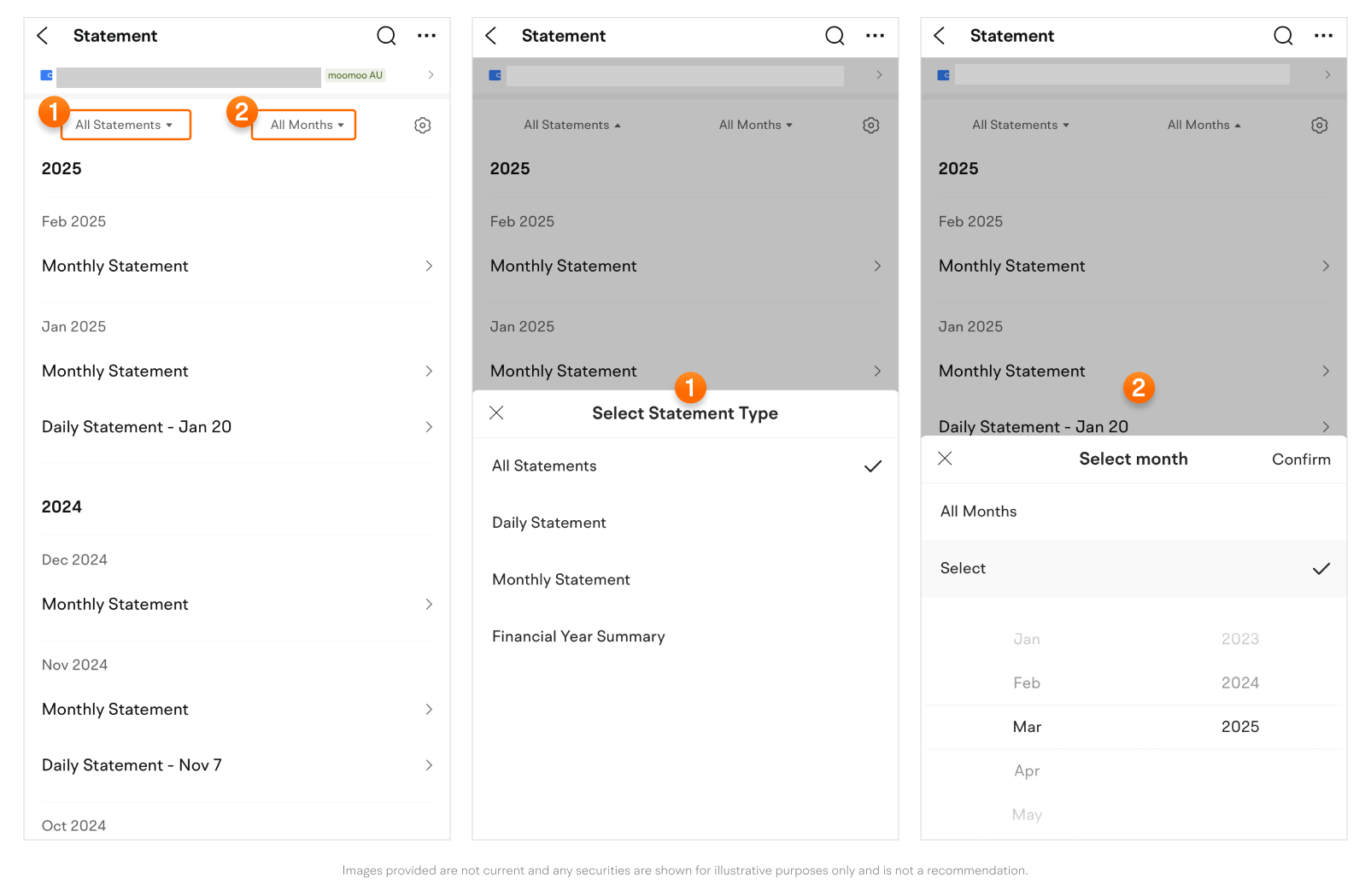The width and height of the screenshot is (1371, 896).
Task: Open the three-dot menu above the moomoo AU tag
Action: [x=426, y=36]
